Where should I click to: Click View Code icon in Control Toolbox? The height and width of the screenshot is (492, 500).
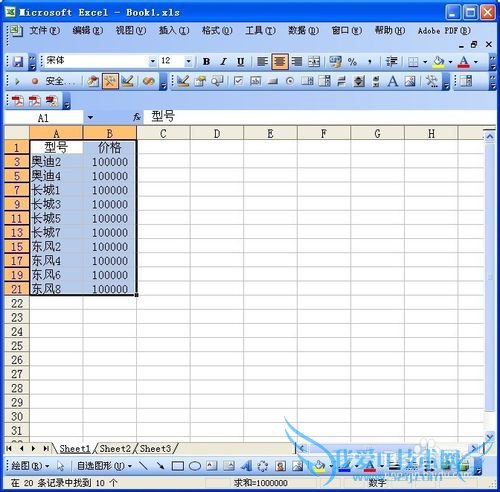pyautogui.click(x=217, y=81)
